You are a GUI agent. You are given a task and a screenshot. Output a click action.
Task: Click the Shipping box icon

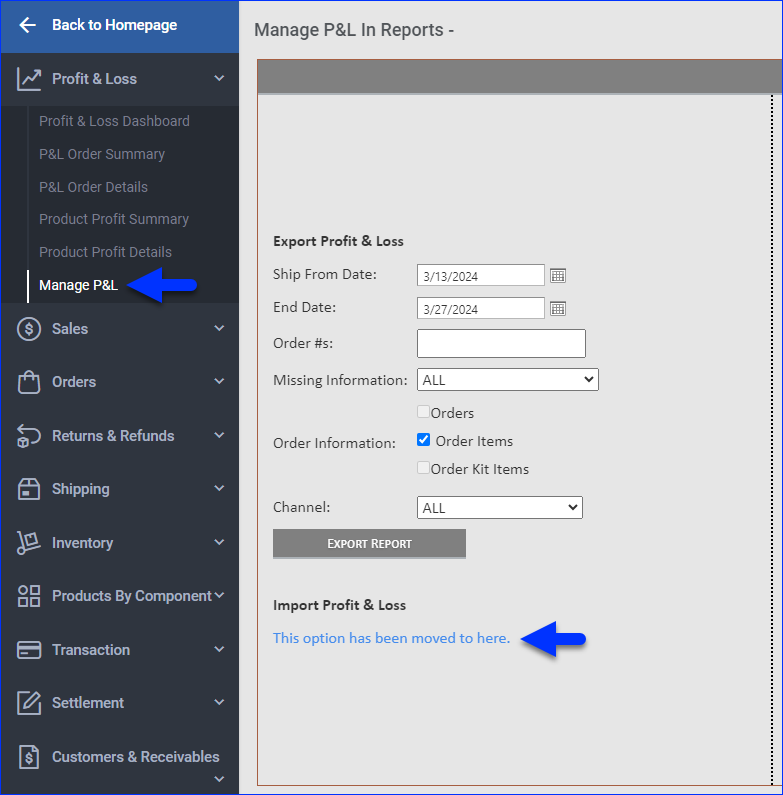click(x=29, y=489)
